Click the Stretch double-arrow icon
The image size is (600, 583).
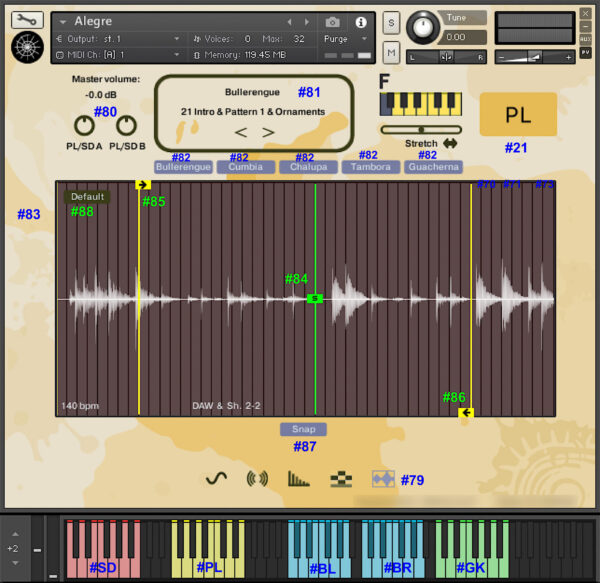(x=450, y=143)
